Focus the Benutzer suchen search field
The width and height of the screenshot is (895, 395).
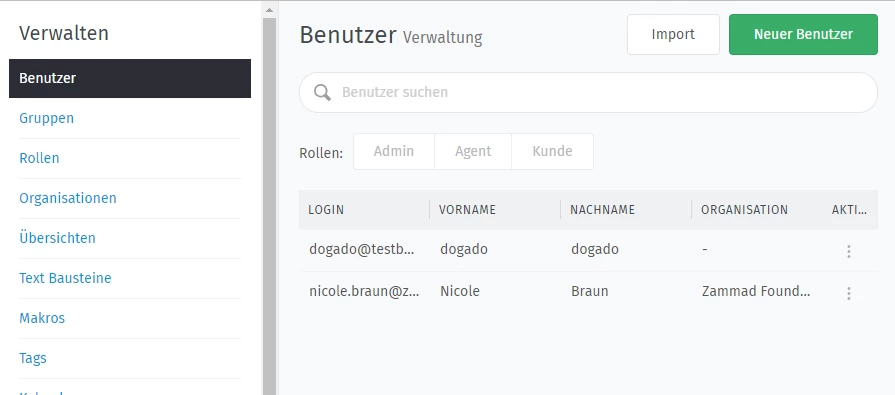tap(588, 92)
